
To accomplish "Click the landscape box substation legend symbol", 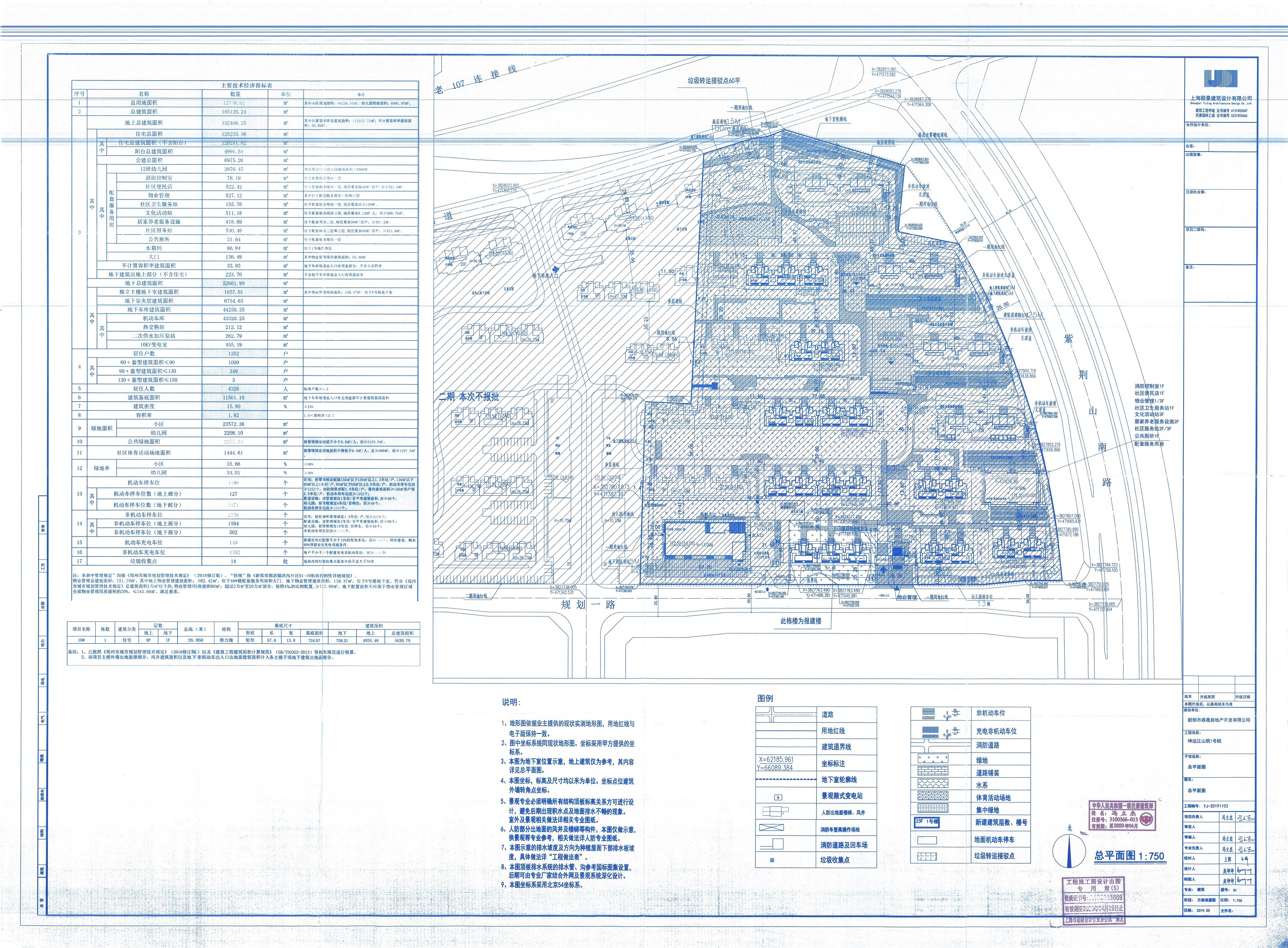I will [x=778, y=797].
